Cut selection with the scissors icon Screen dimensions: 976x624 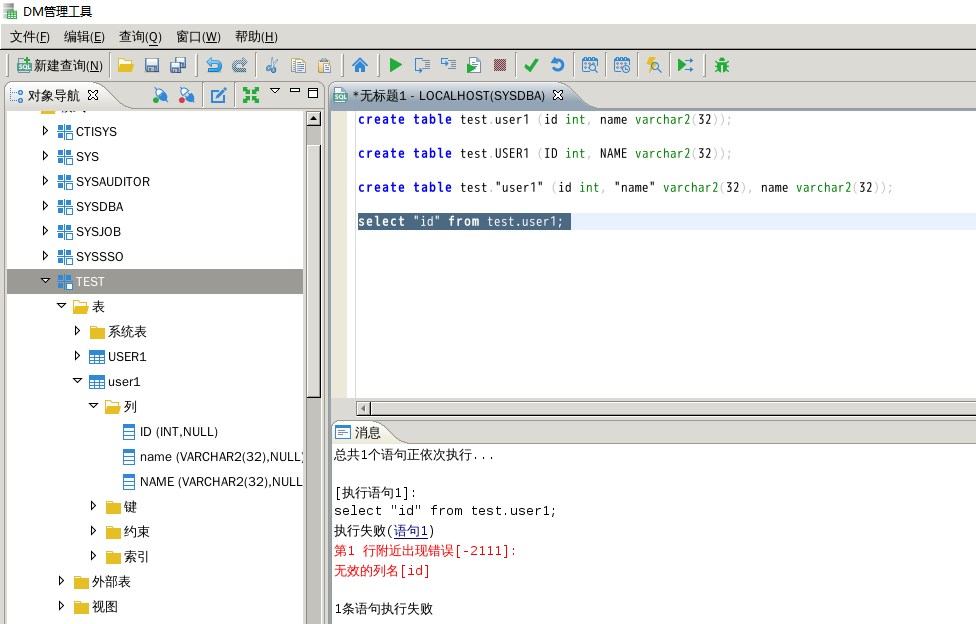271,65
